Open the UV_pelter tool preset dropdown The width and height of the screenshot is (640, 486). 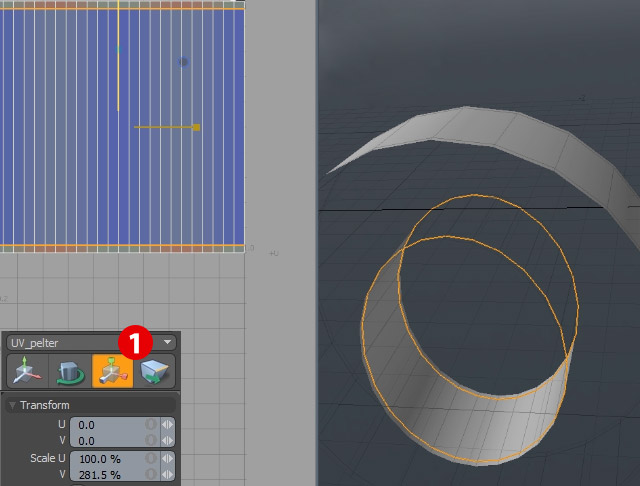[x=91, y=343]
